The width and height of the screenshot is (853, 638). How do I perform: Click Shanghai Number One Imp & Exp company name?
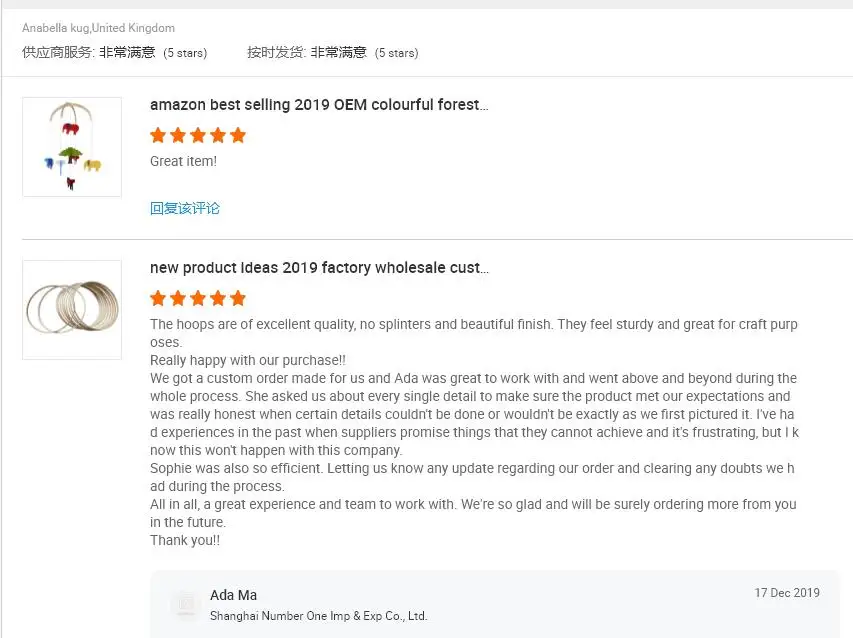[x=318, y=616]
